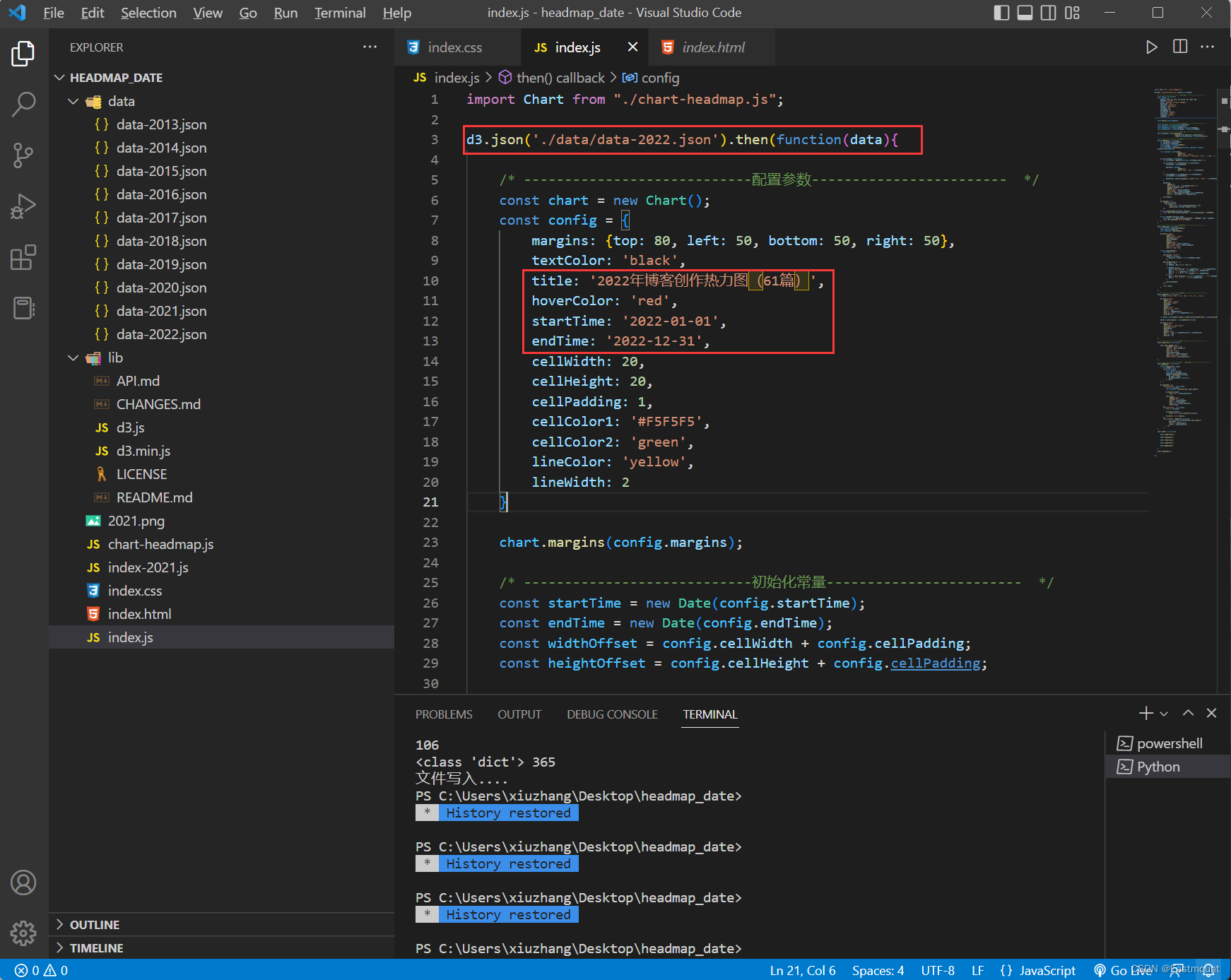Open the Accounts icon in activity bar
This screenshot has width=1231, height=980.
[23, 882]
